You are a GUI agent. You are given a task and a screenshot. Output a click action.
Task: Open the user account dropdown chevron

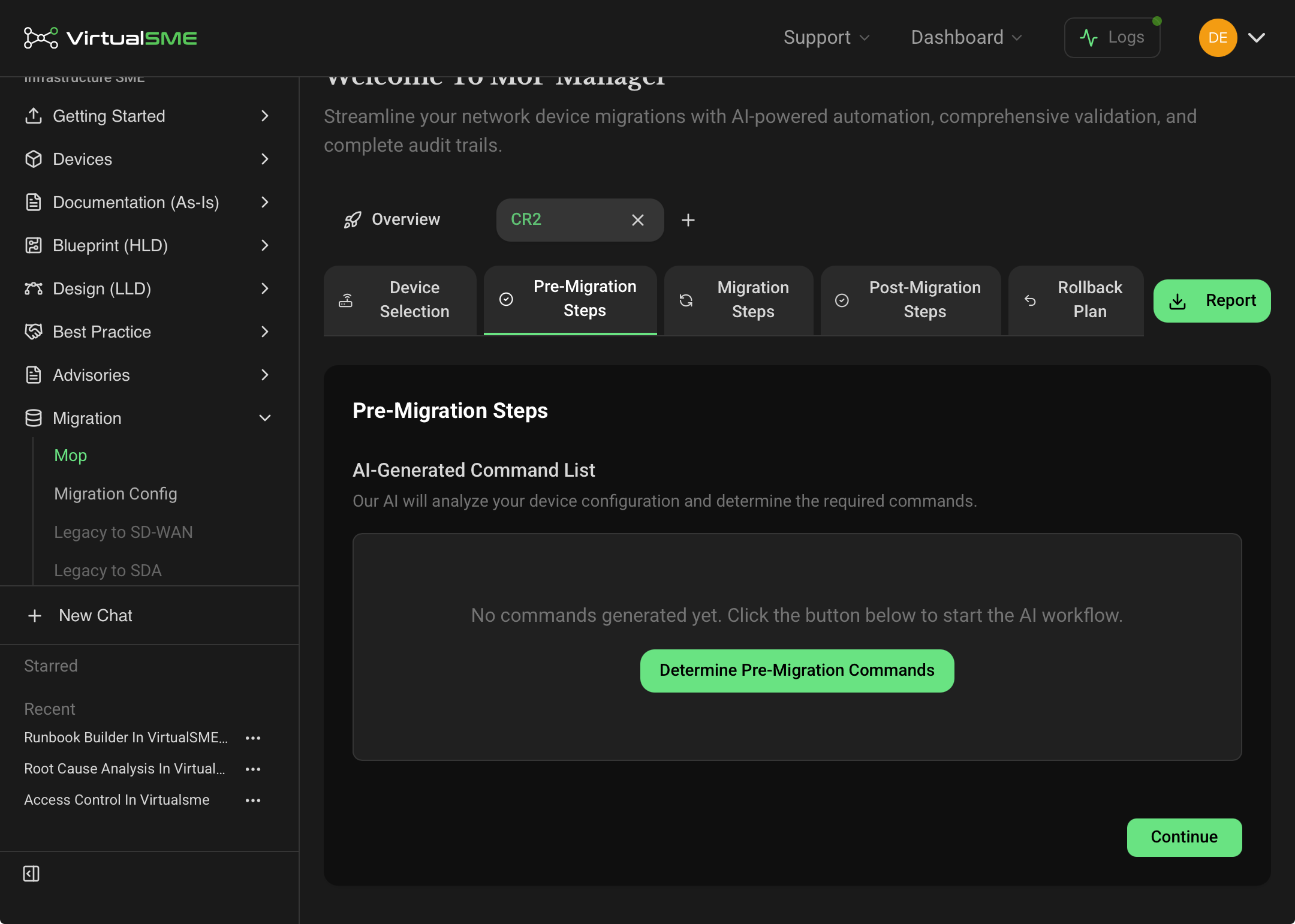(x=1257, y=38)
